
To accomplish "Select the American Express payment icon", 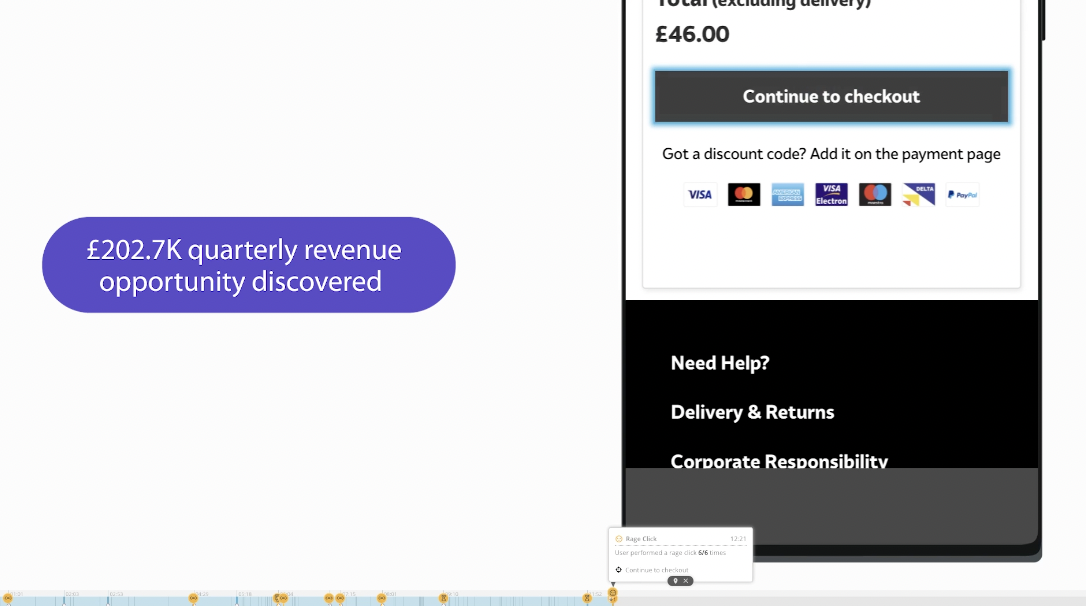I will pyautogui.click(x=787, y=194).
